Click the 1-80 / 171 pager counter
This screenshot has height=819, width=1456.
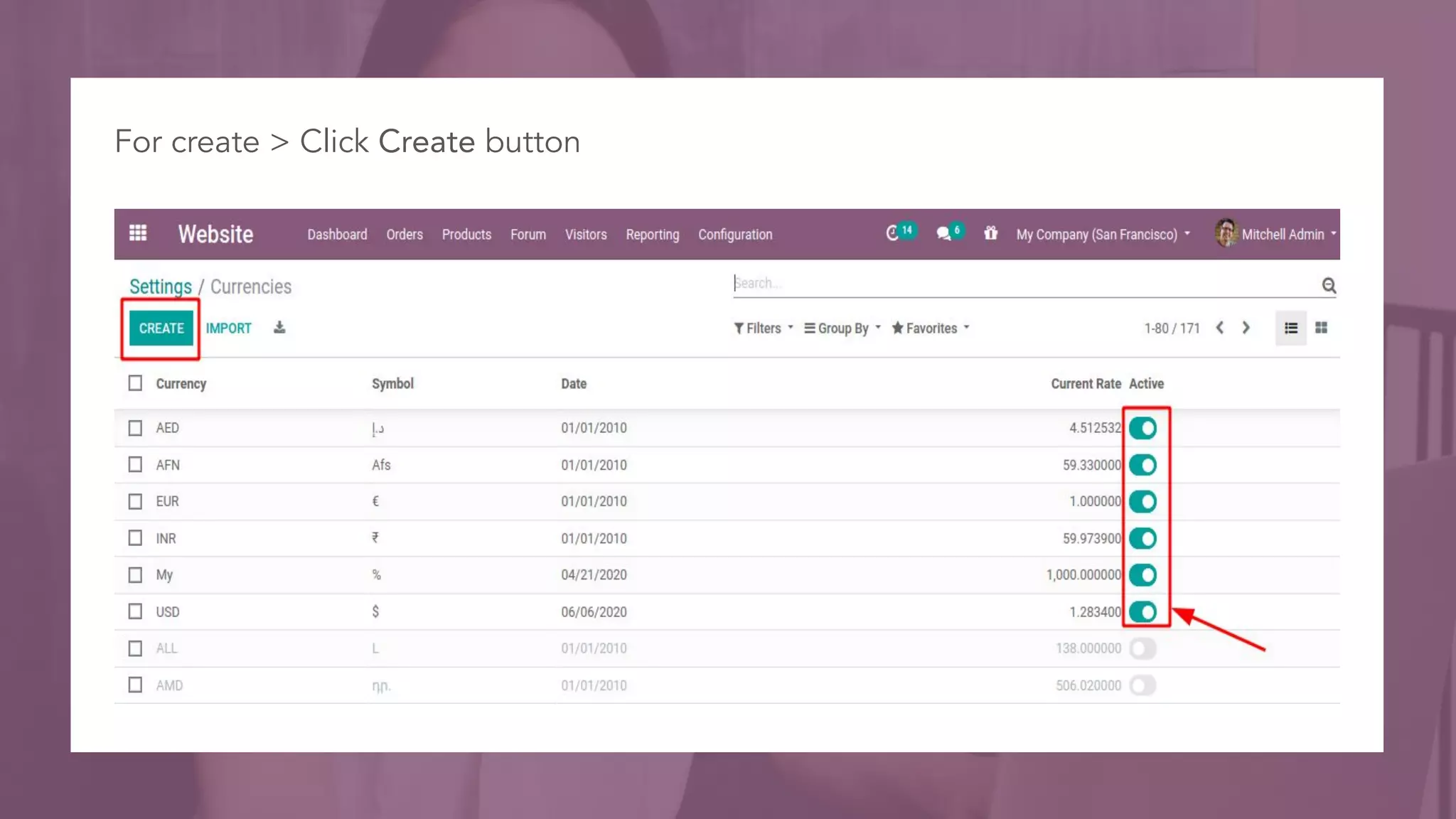click(1172, 328)
